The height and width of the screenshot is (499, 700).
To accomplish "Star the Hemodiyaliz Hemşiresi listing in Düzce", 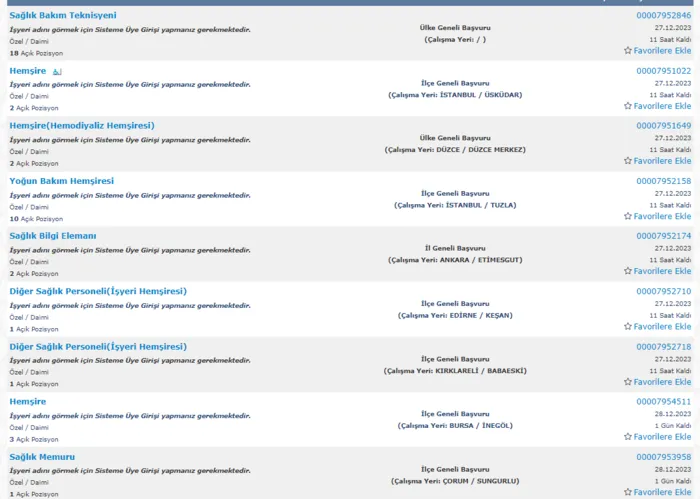I will 628,160.
